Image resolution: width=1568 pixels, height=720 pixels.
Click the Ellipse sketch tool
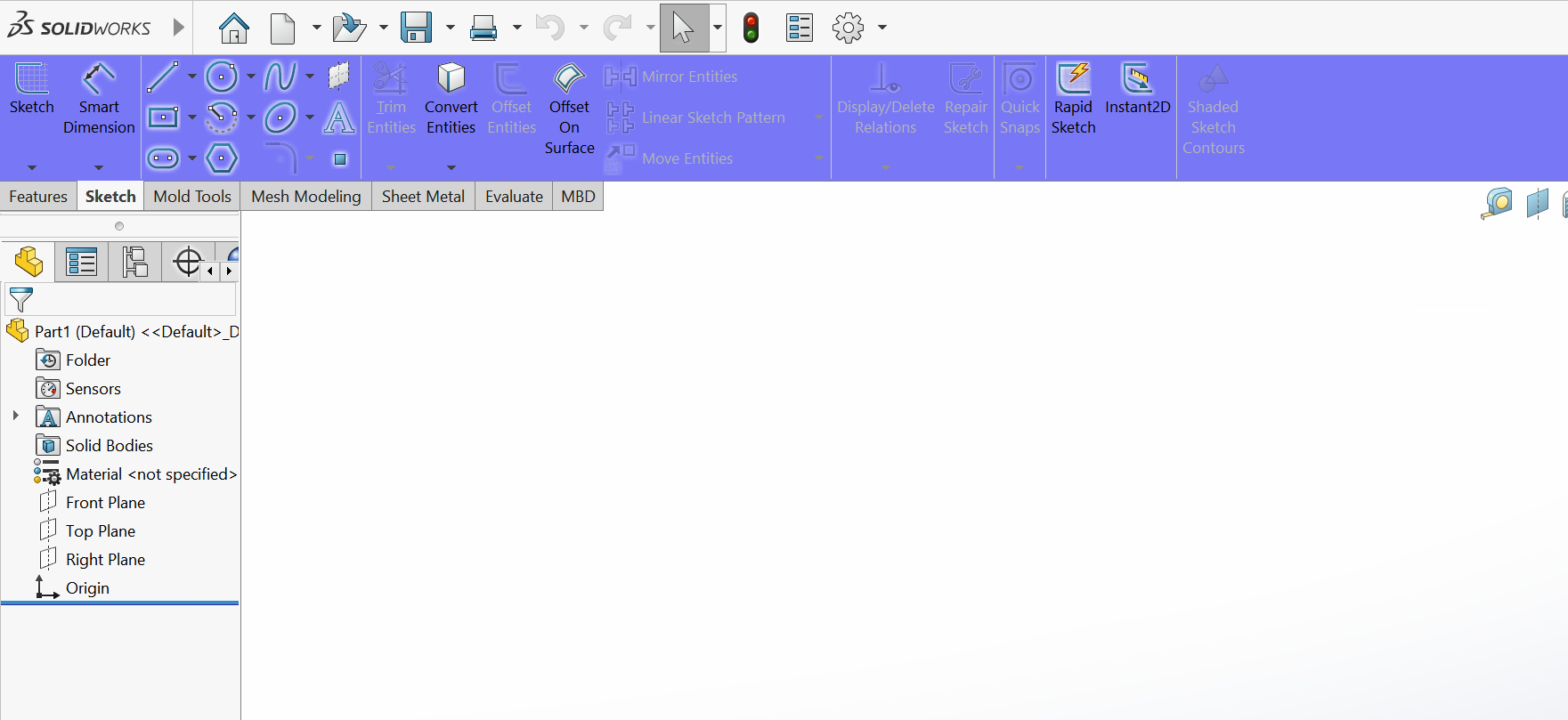point(280,117)
